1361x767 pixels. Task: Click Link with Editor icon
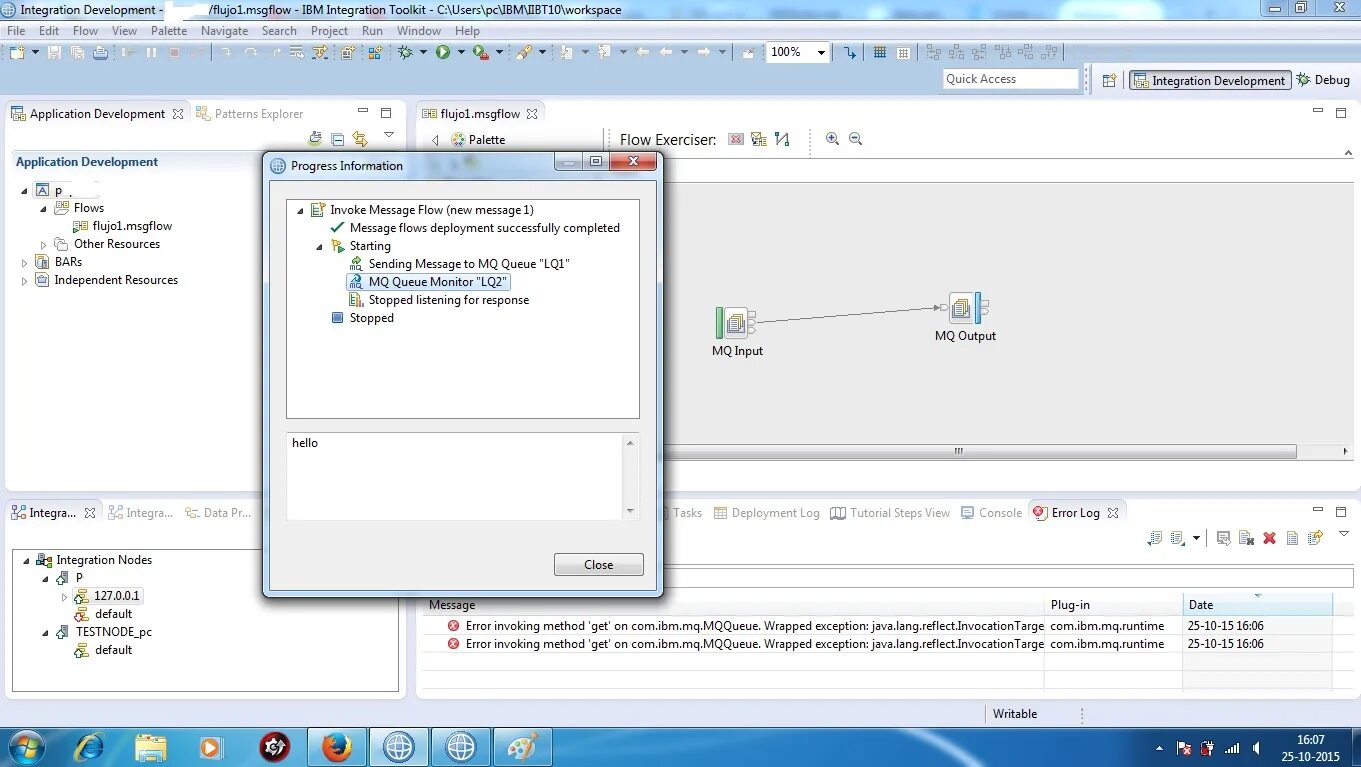point(360,139)
